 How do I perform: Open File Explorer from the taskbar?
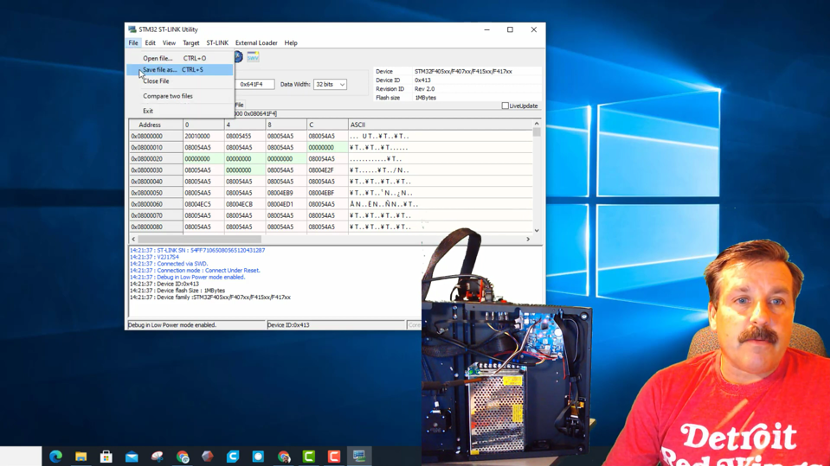tap(81, 456)
